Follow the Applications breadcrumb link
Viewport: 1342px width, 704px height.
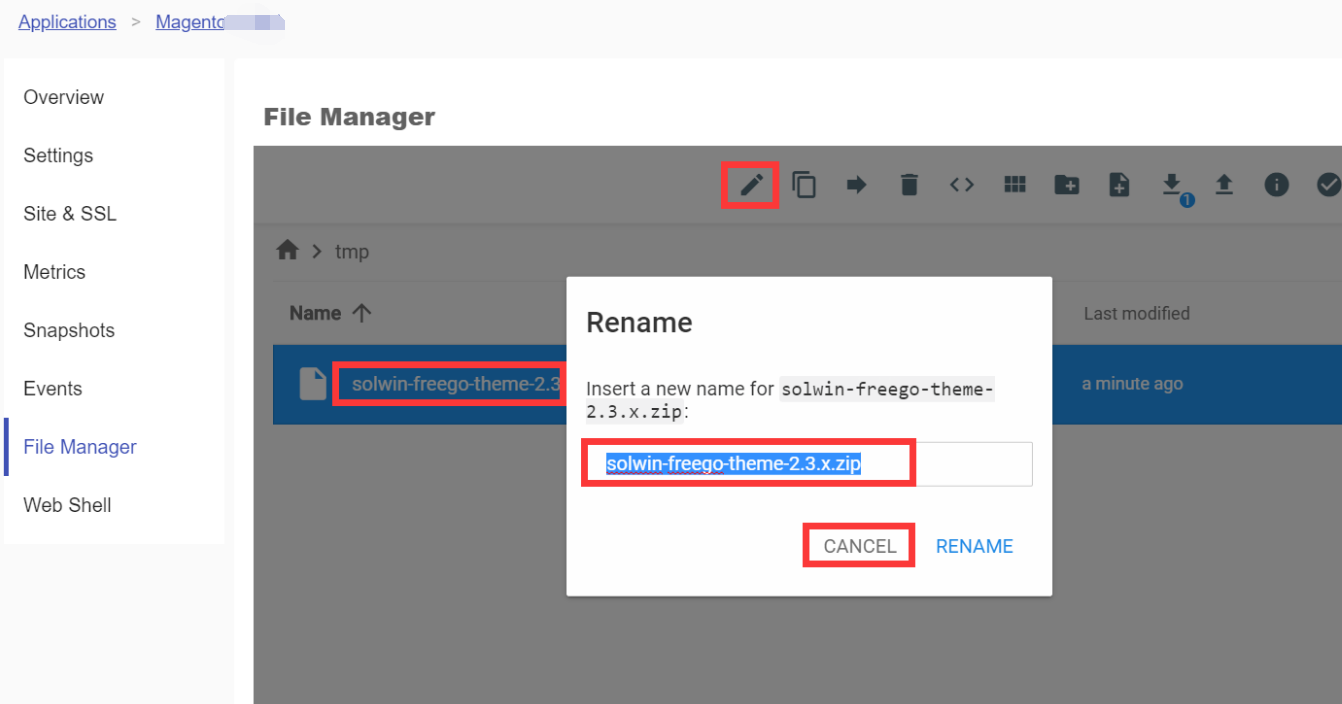67,22
